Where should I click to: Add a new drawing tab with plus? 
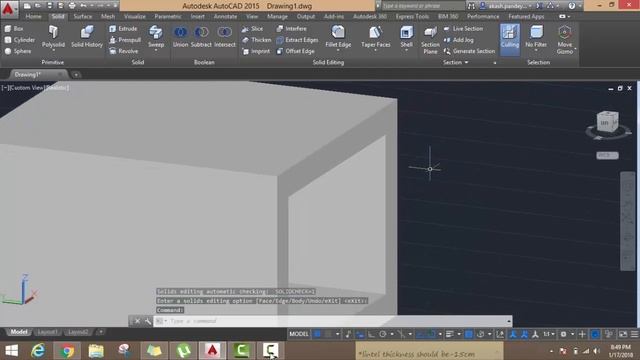(x=76, y=75)
